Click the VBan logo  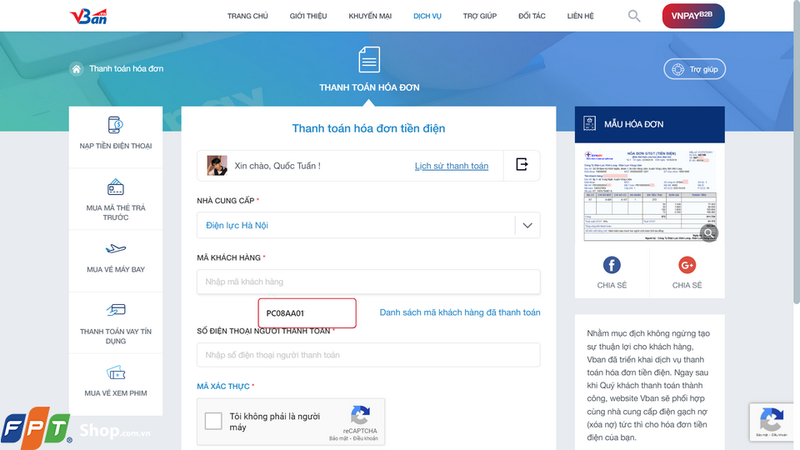coord(89,16)
